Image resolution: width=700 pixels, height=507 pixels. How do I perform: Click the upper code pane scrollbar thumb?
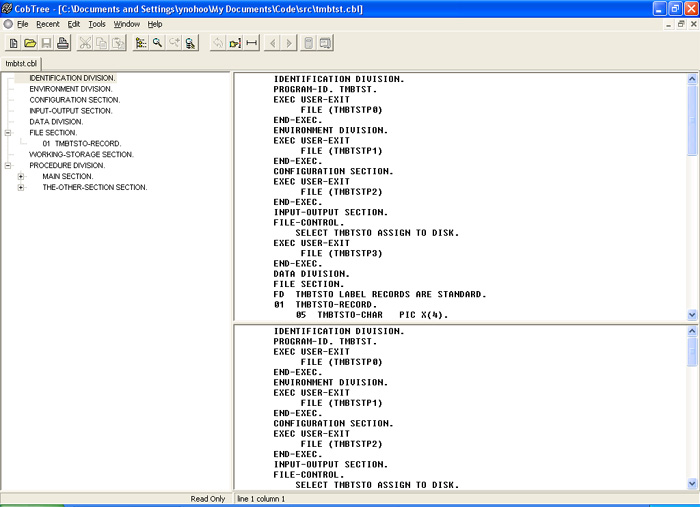tap(692, 121)
